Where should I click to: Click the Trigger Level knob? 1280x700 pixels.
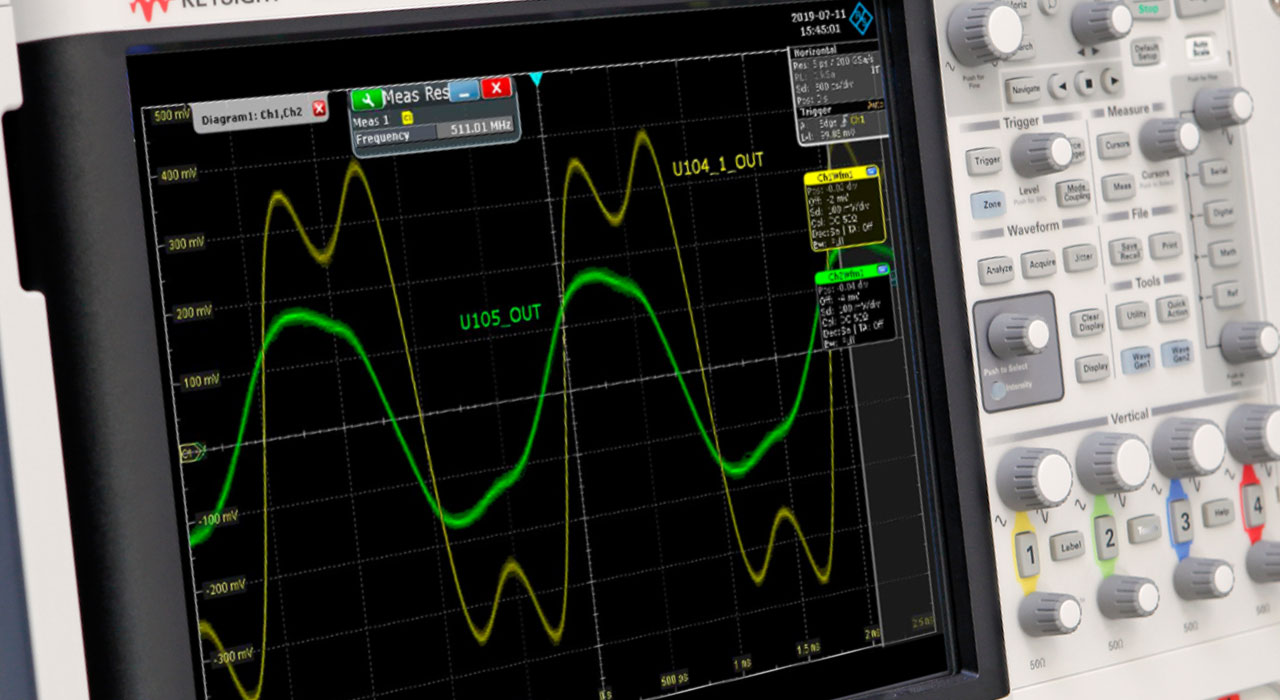click(1039, 153)
